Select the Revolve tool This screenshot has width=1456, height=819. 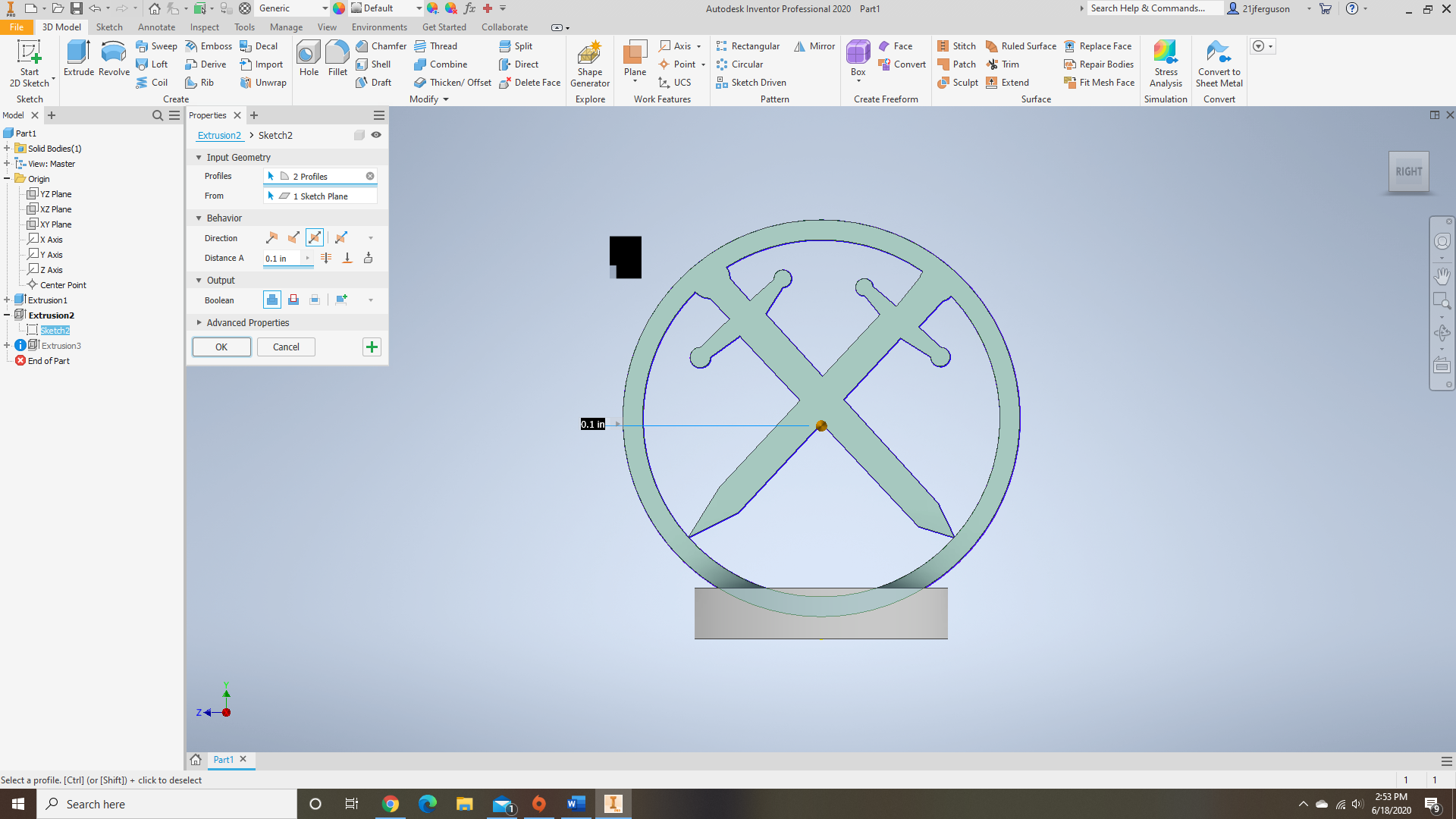click(x=114, y=58)
